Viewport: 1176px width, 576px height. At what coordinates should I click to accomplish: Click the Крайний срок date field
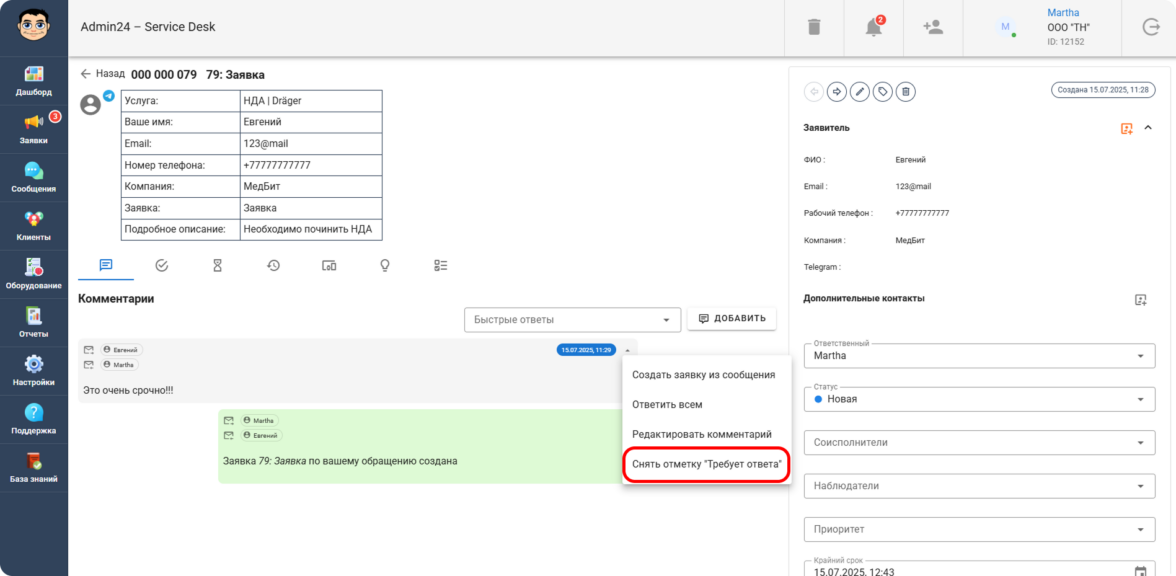[980, 568]
